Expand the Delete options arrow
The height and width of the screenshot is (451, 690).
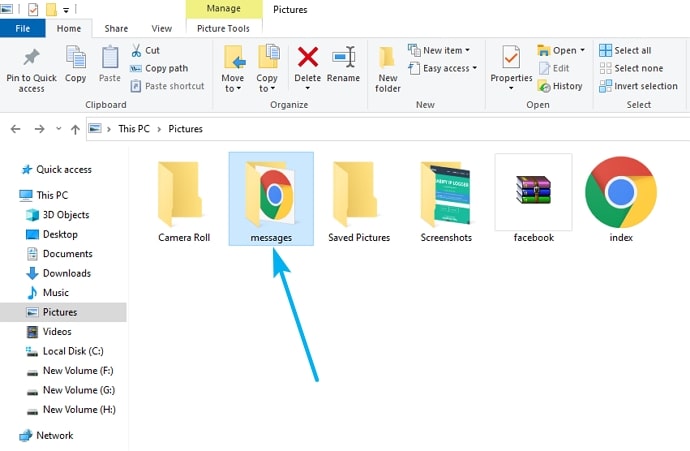pyautogui.click(x=307, y=88)
